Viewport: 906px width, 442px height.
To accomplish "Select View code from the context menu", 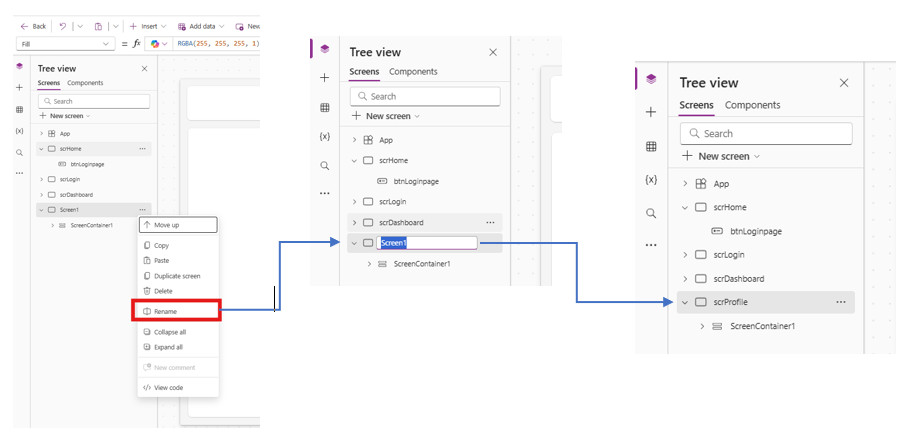I will [168, 388].
